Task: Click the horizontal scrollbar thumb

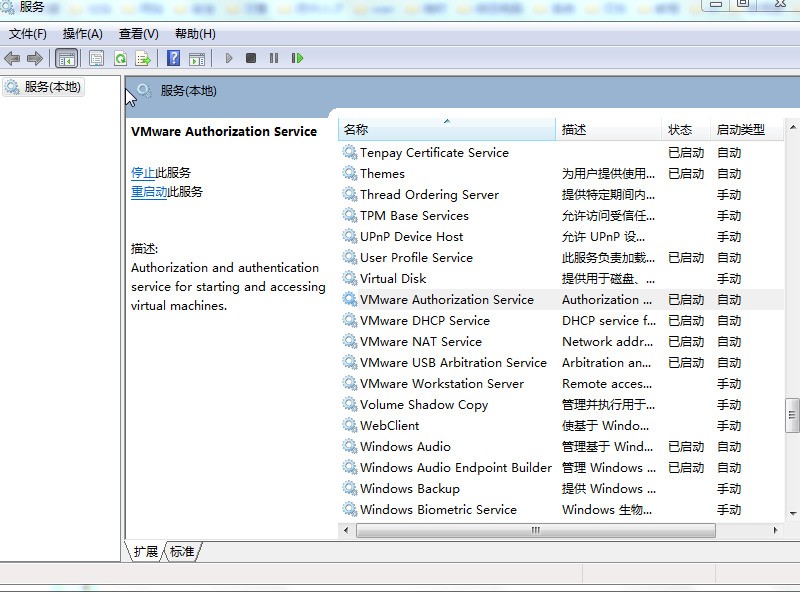Action: coord(536,530)
